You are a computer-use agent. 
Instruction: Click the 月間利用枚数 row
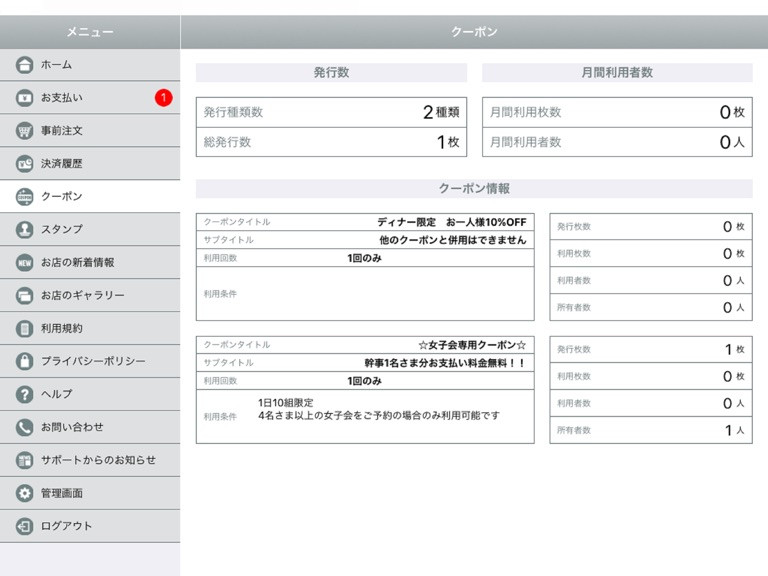[x=617, y=112]
